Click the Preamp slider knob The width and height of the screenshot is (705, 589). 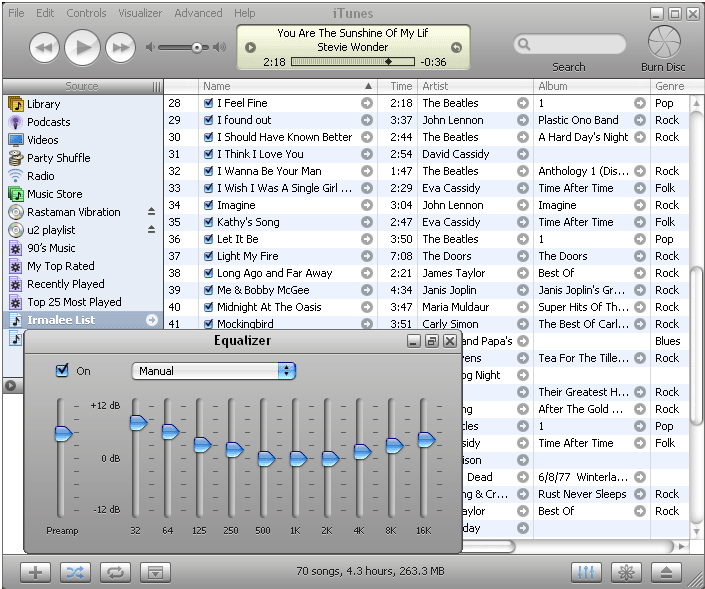coord(63,433)
